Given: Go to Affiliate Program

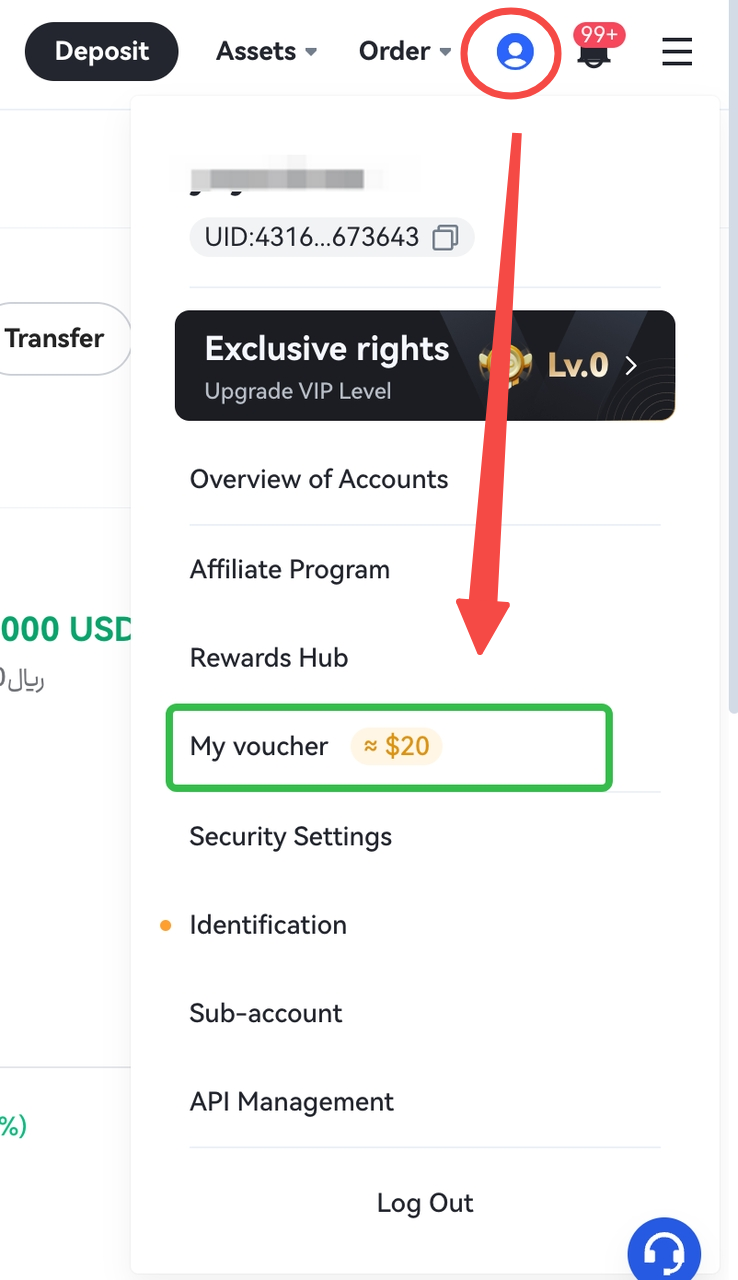Looking at the screenshot, I should (x=290, y=570).
